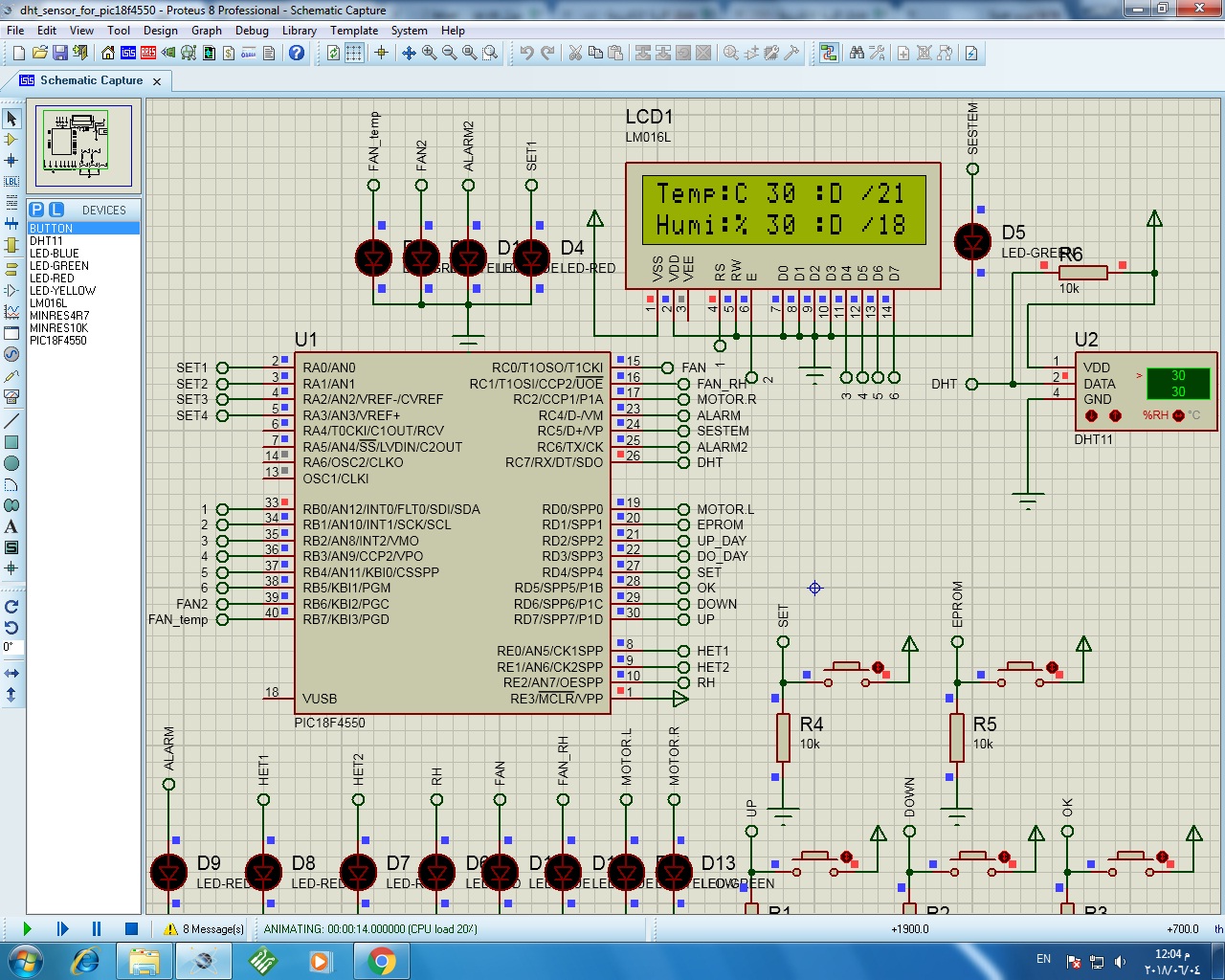The width and height of the screenshot is (1225, 980).
Task: Select 2D graphics box tool
Action: (x=11, y=442)
